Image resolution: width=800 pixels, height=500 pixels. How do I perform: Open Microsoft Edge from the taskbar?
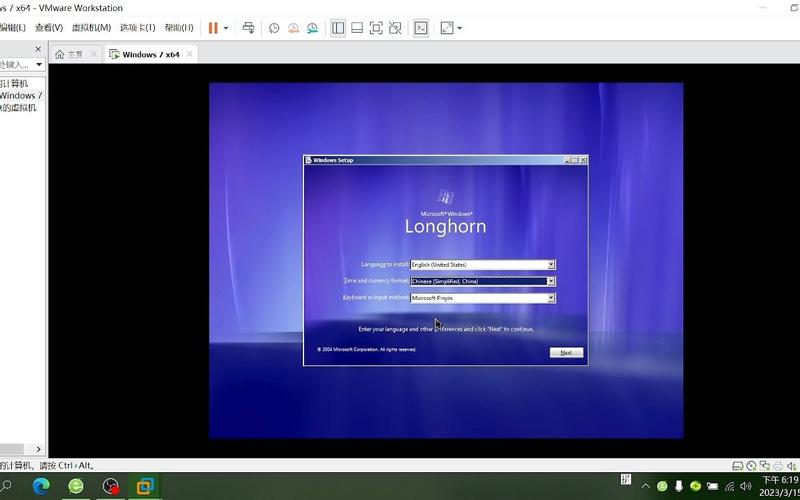click(41, 486)
